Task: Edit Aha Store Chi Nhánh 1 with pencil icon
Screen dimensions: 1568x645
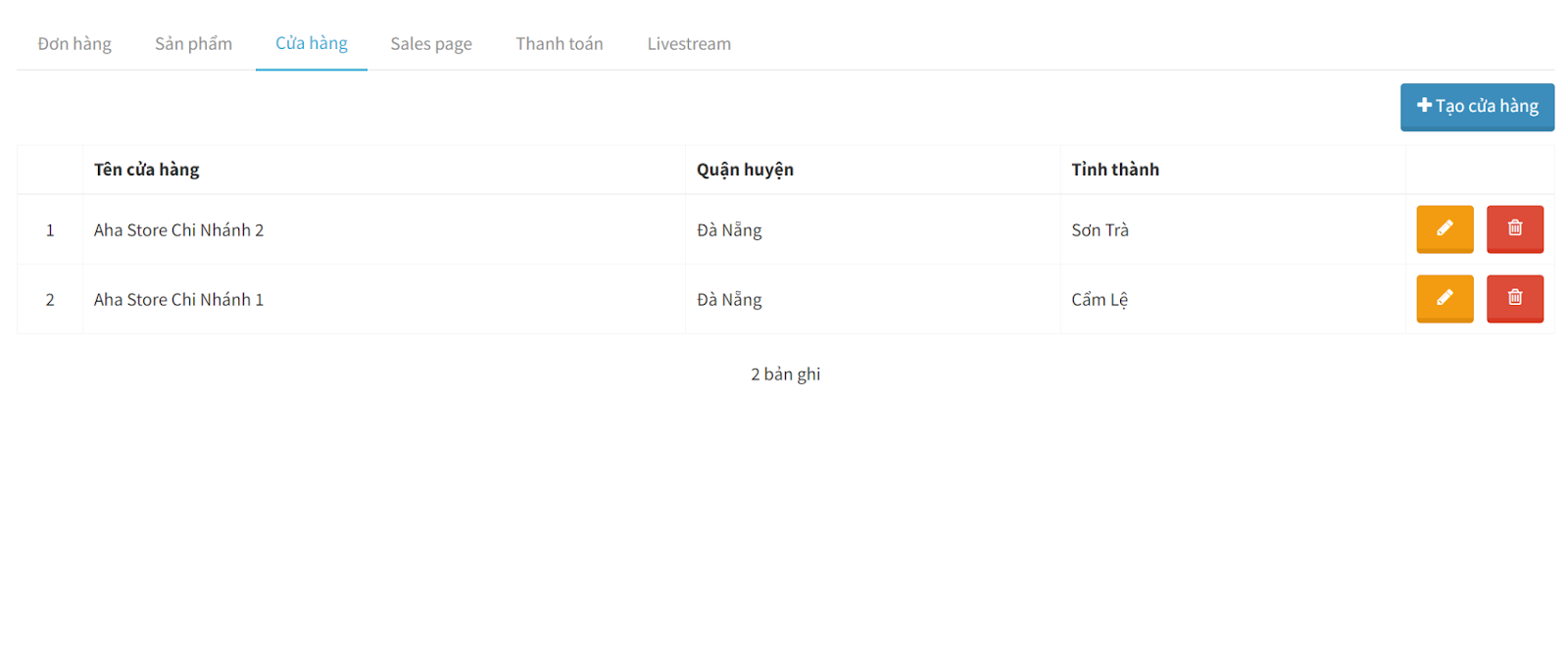Action: point(1445,299)
